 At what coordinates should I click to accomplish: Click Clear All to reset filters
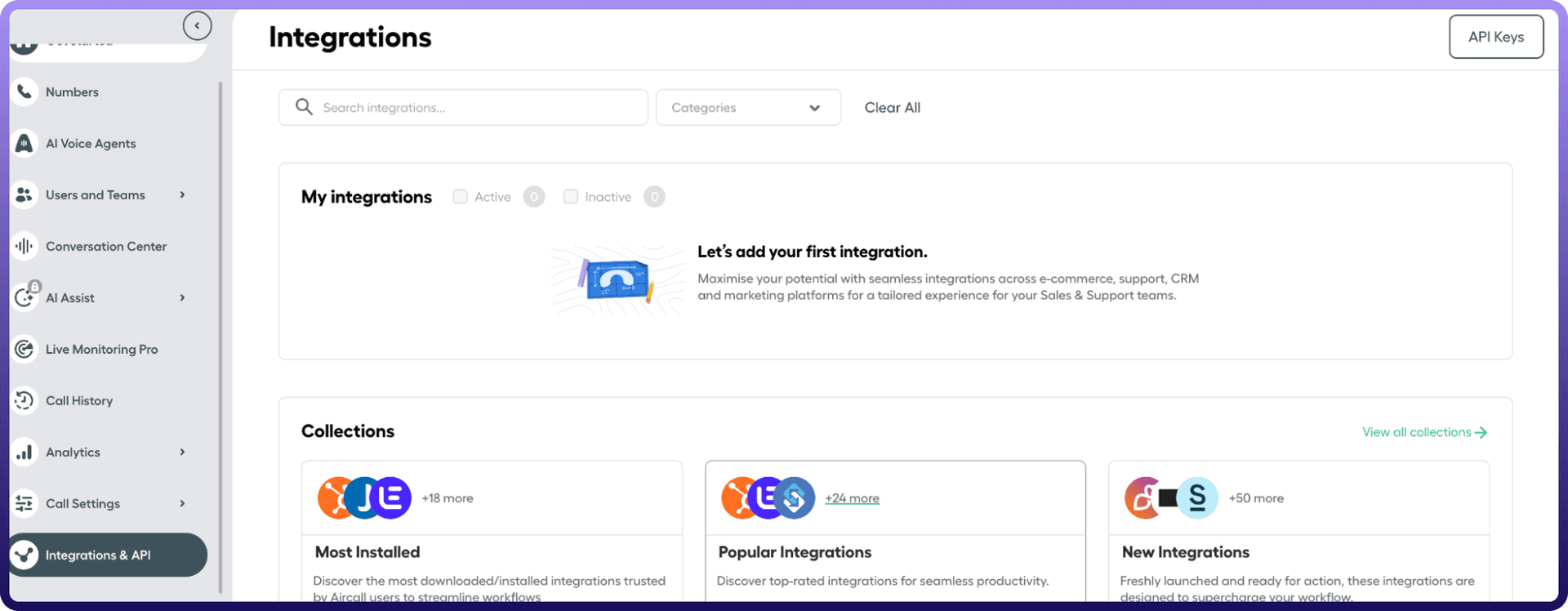point(892,108)
